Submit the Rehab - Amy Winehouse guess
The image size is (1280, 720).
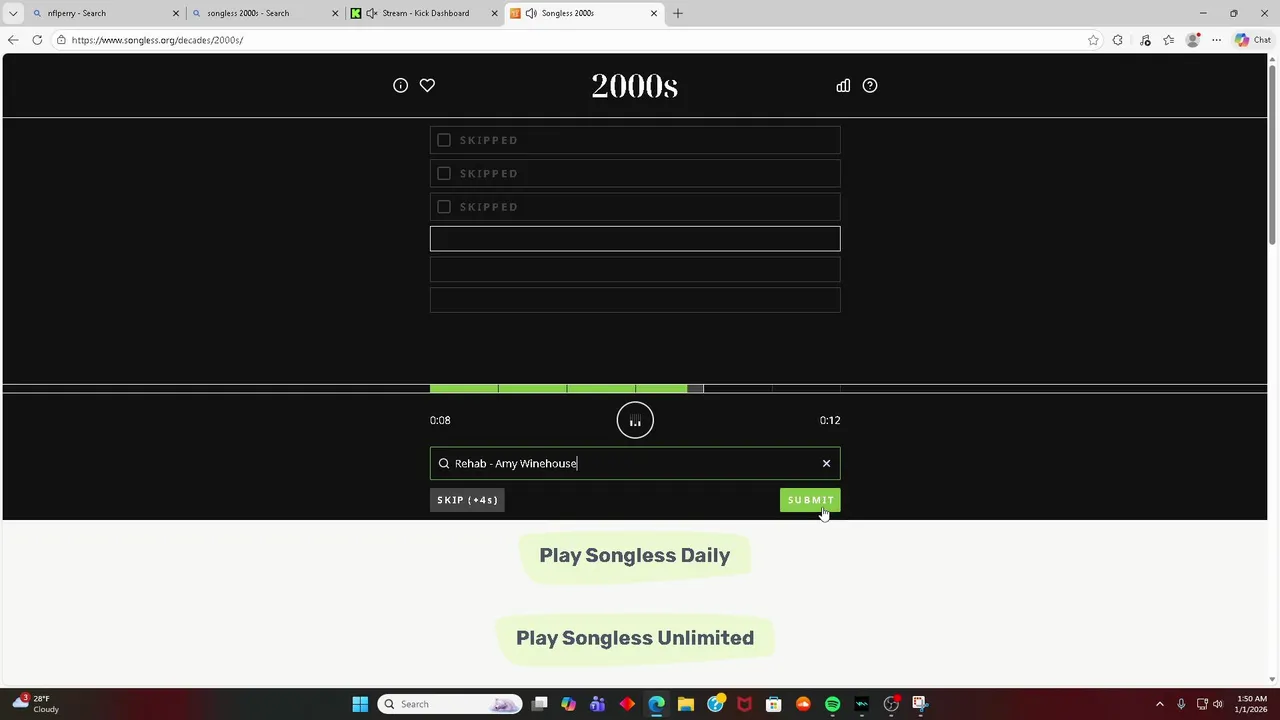click(x=810, y=500)
